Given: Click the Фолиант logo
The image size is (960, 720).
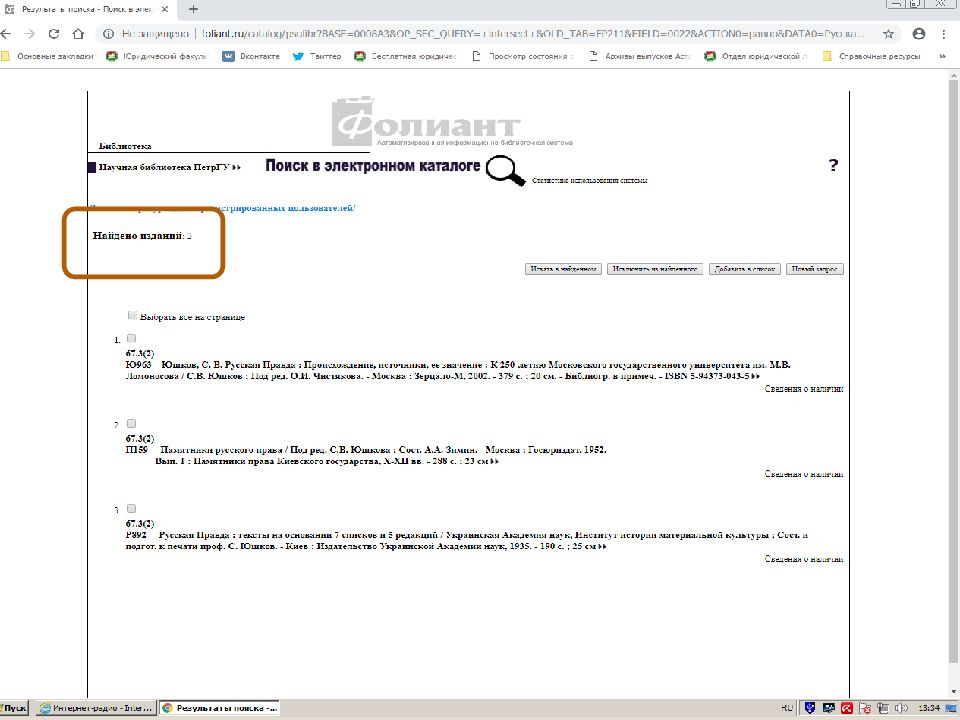Looking at the screenshot, I should click(x=427, y=124).
